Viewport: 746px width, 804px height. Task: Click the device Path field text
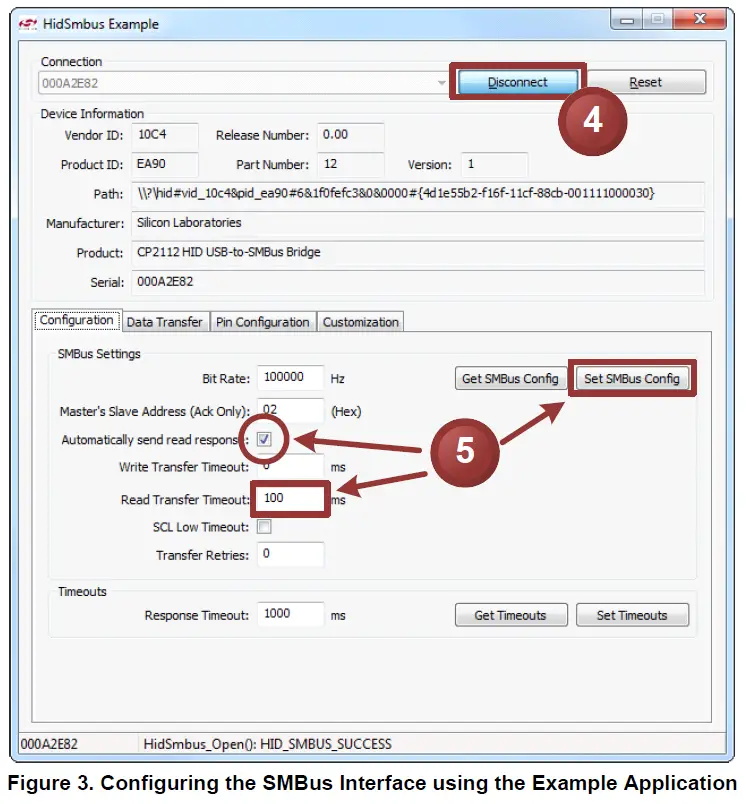point(418,194)
